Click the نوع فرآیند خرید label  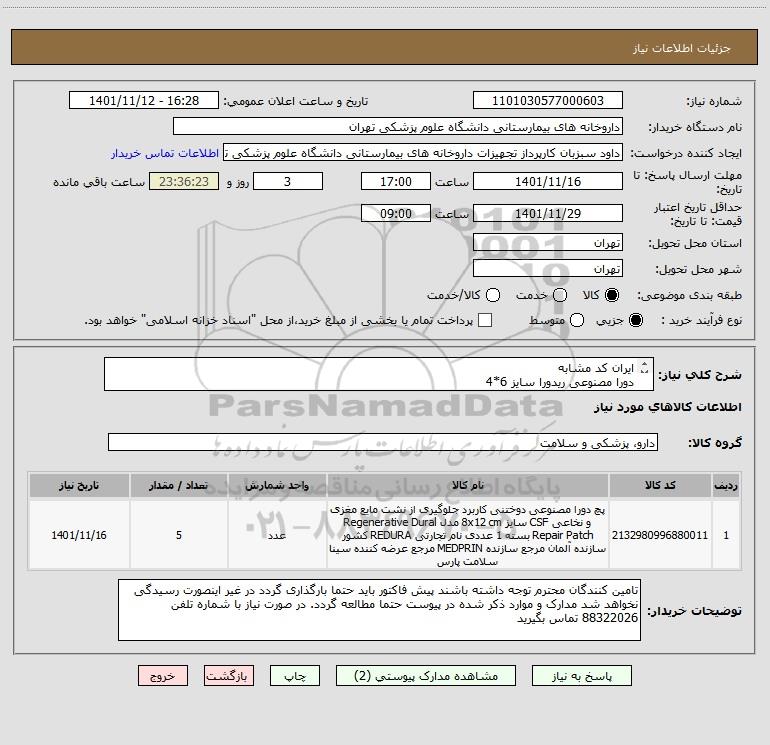(701, 320)
